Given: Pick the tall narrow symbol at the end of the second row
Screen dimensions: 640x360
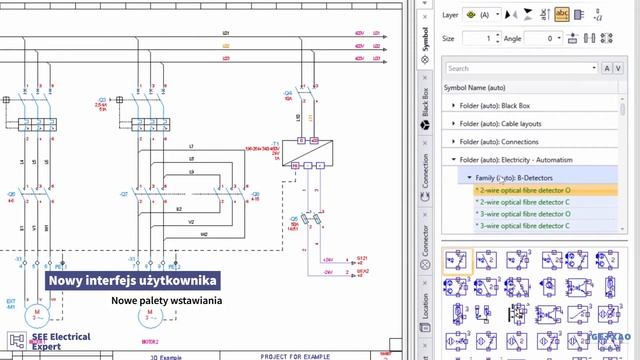Looking at the screenshot, I should tap(609, 287).
